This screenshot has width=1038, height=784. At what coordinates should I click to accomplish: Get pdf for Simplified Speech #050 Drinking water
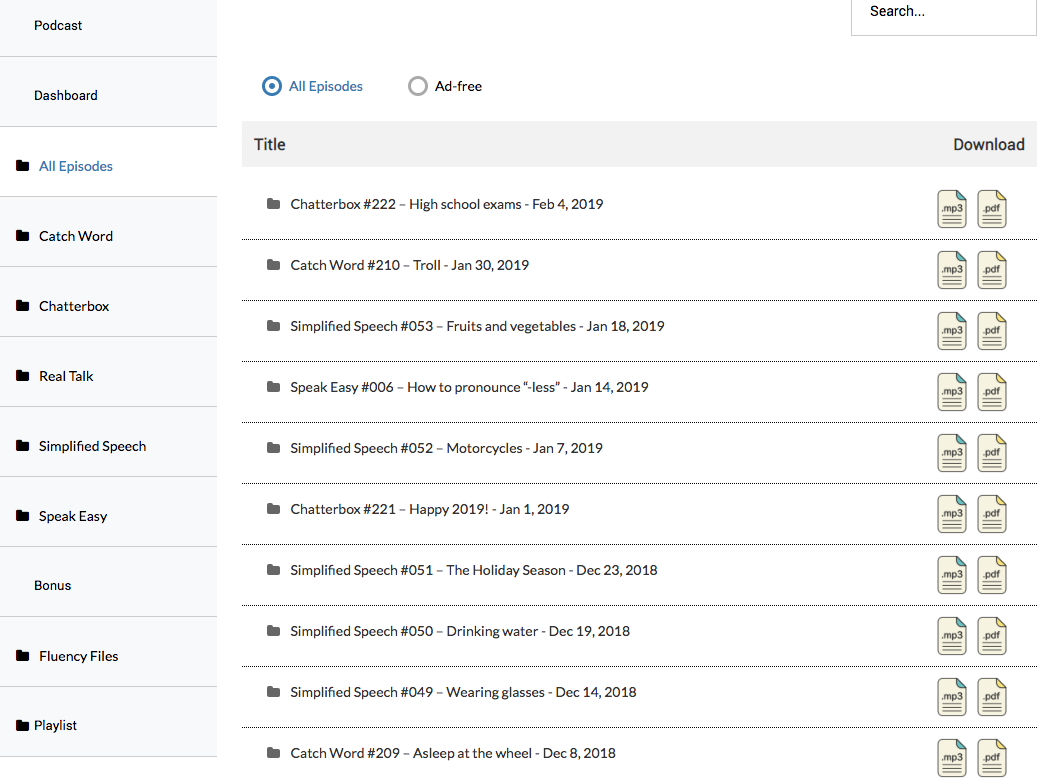coord(991,636)
